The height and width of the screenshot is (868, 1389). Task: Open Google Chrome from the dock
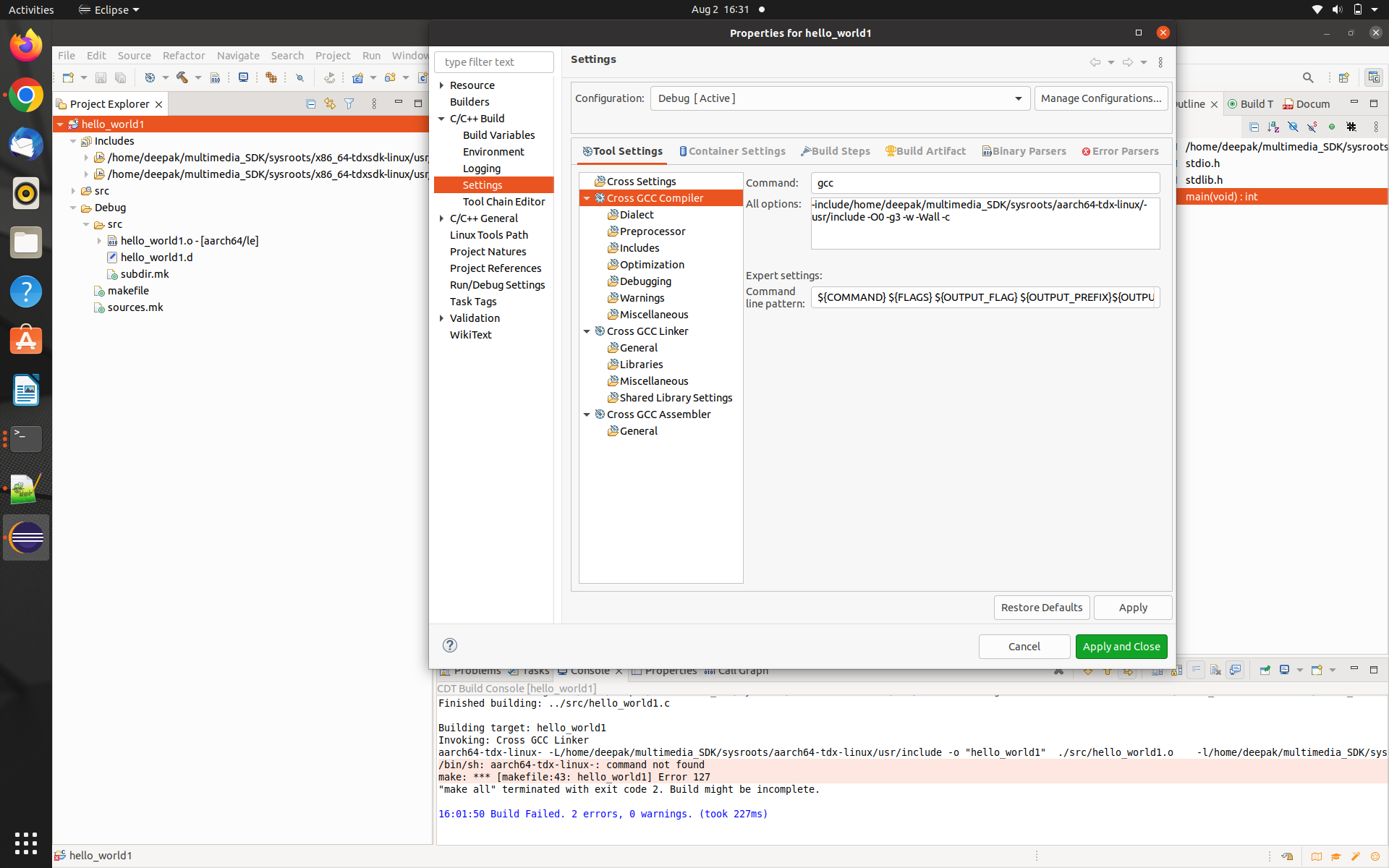(26, 95)
